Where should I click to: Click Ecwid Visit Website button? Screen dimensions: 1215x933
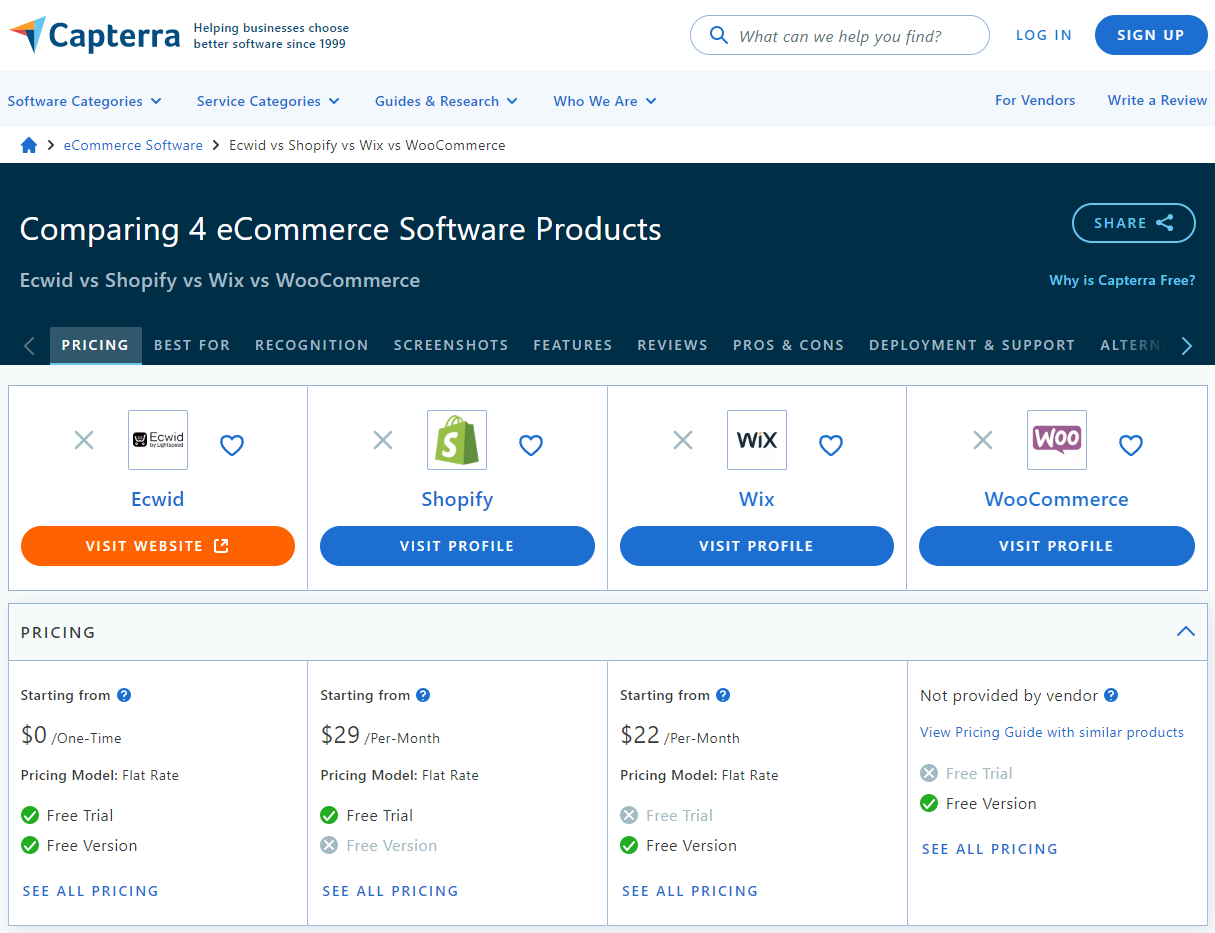pos(158,546)
